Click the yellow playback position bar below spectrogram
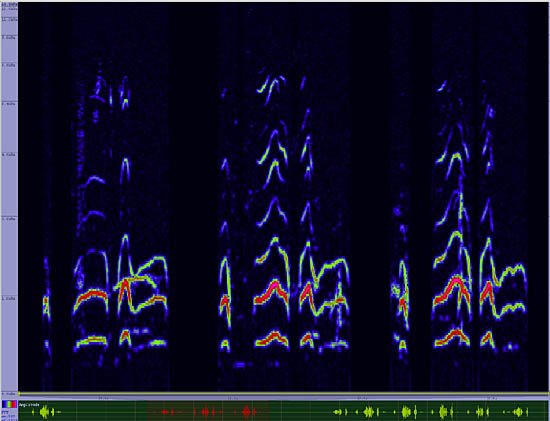Viewport: 550px width, 421px height. (284, 394)
